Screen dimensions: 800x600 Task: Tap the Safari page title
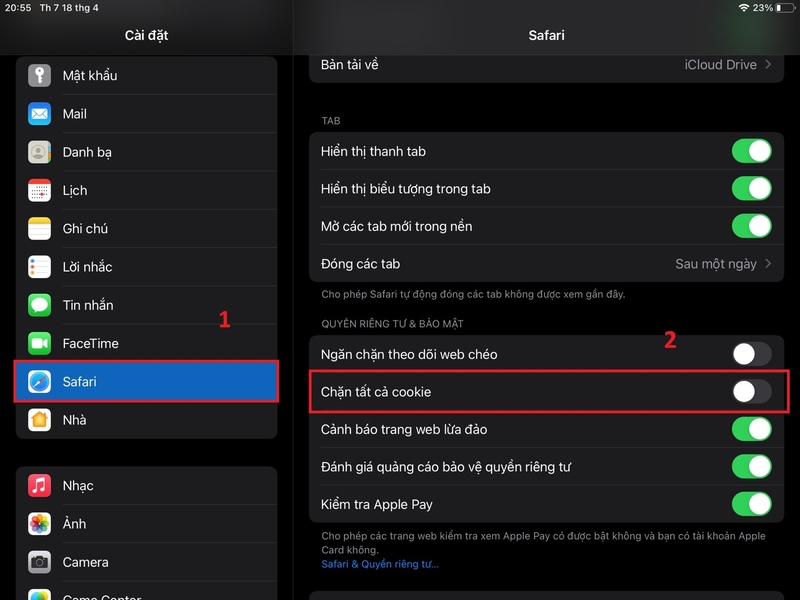546,35
